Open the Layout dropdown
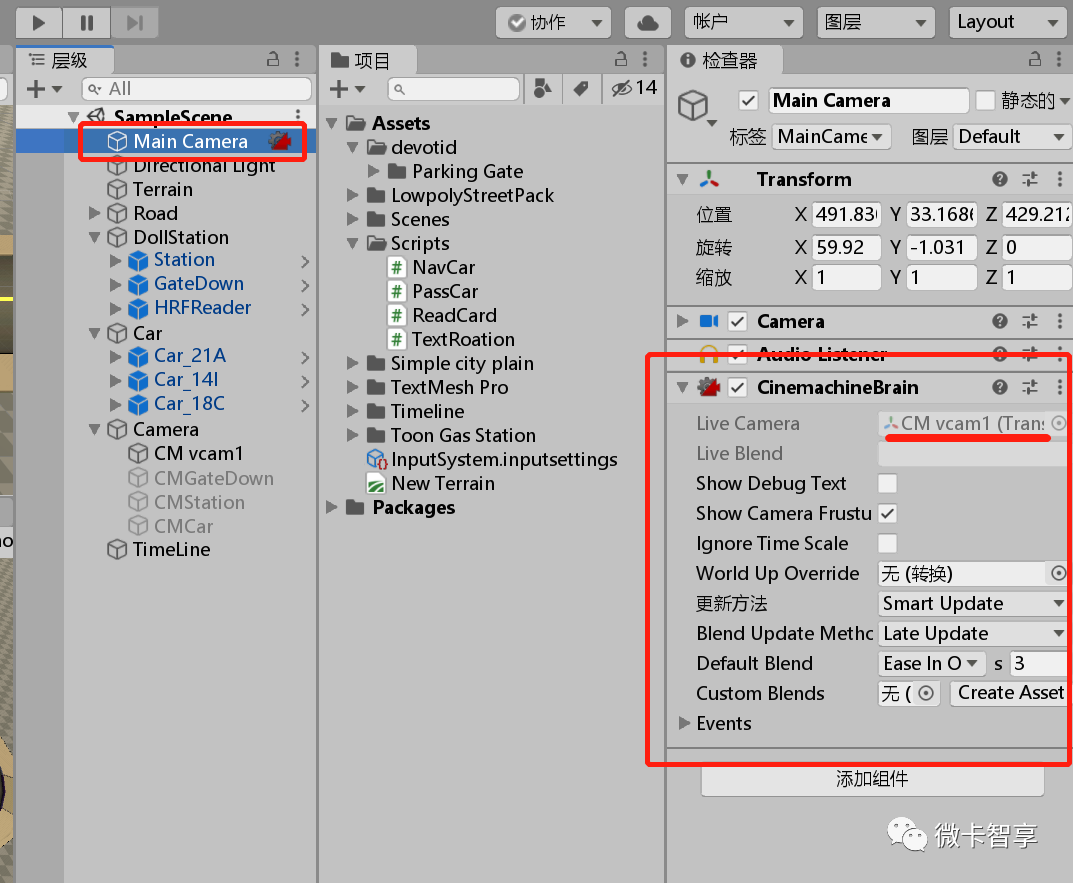Viewport: 1073px width, 883px height. pyautogui.click(x=1007, y=23)
